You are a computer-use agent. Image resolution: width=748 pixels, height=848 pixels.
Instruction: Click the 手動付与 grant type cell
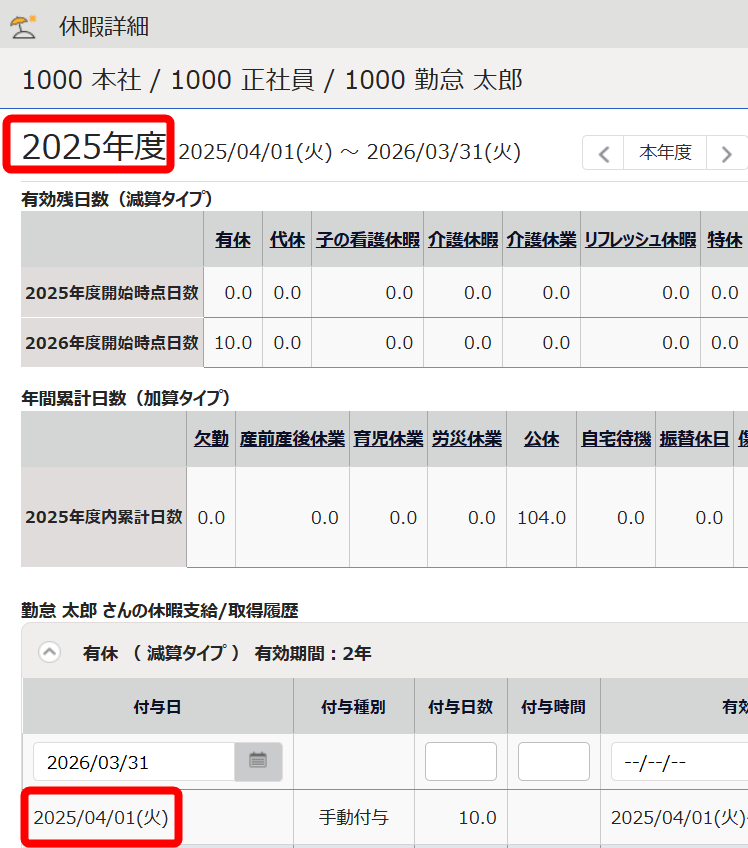tap(354, 817)
